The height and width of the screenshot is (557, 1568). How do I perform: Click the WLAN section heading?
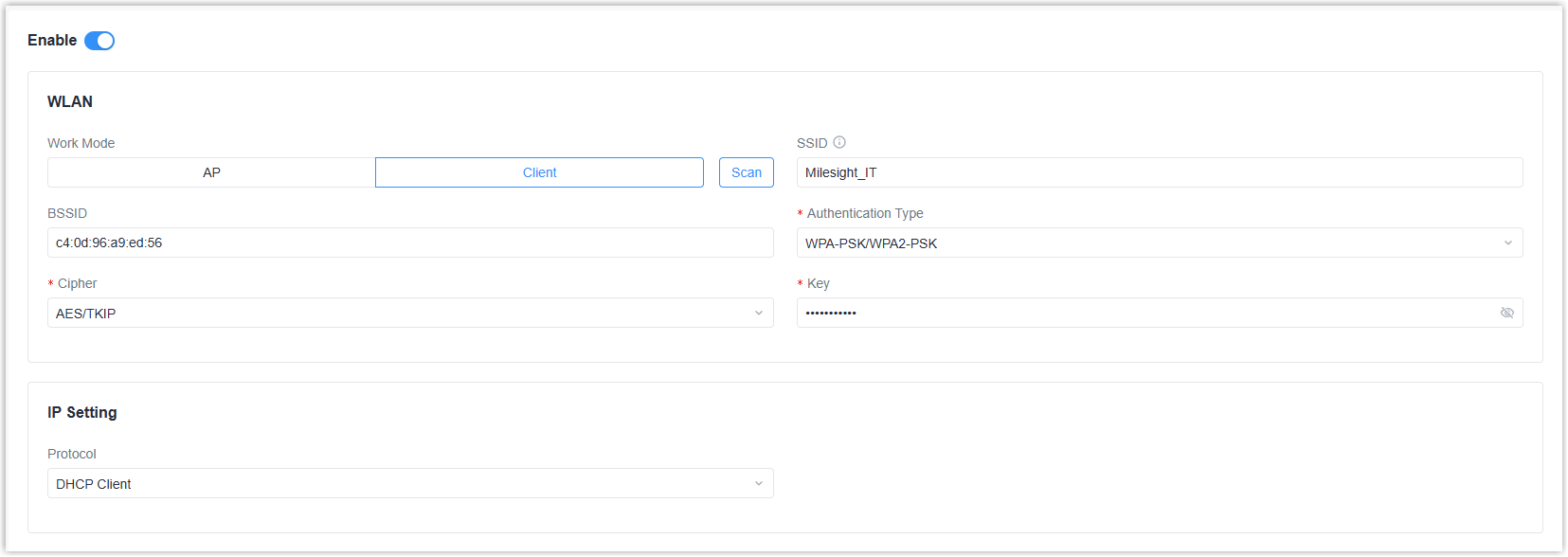click(70, 102)
